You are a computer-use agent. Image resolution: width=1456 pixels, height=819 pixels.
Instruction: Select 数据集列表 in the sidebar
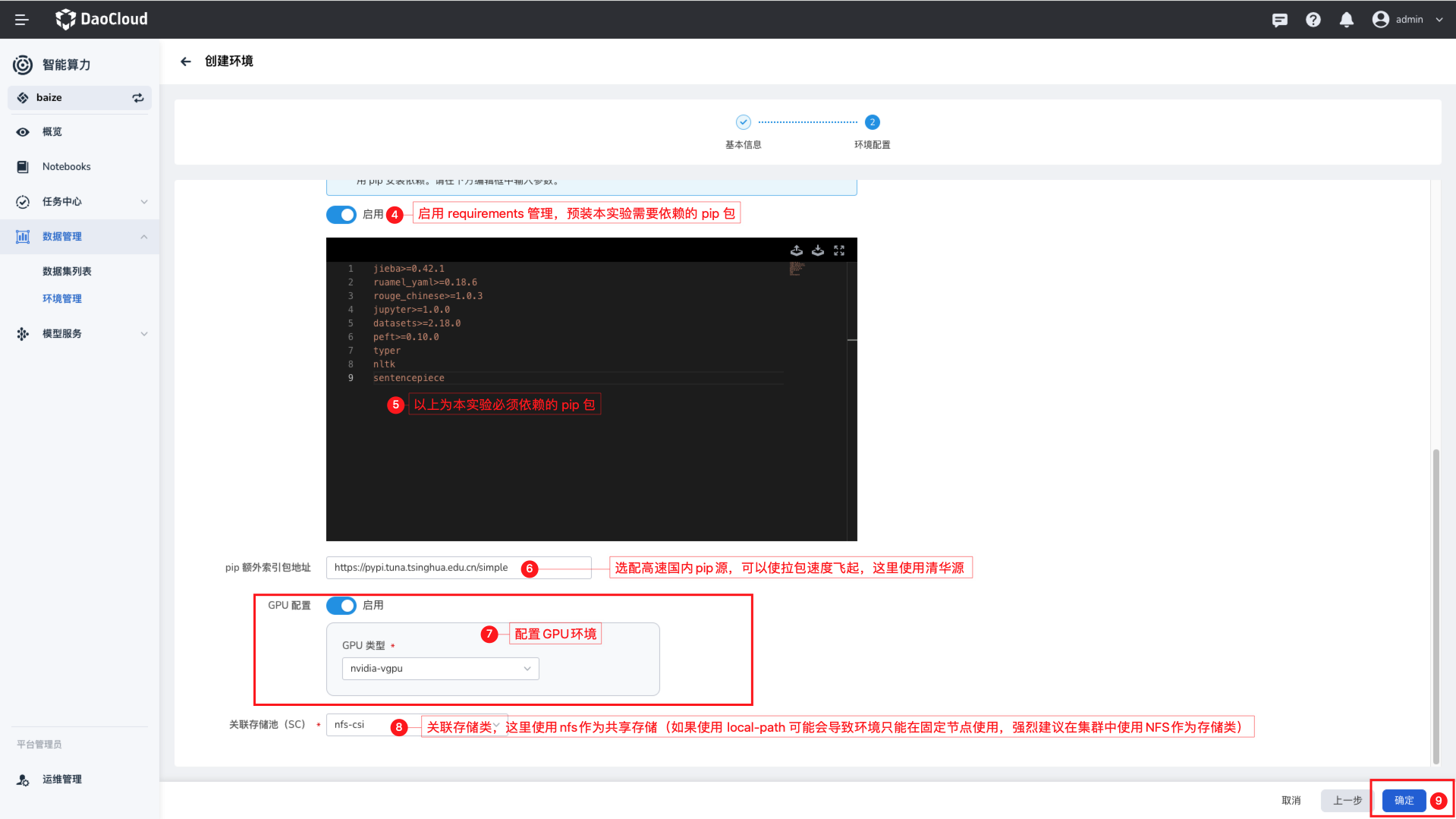tap(67, 272)
